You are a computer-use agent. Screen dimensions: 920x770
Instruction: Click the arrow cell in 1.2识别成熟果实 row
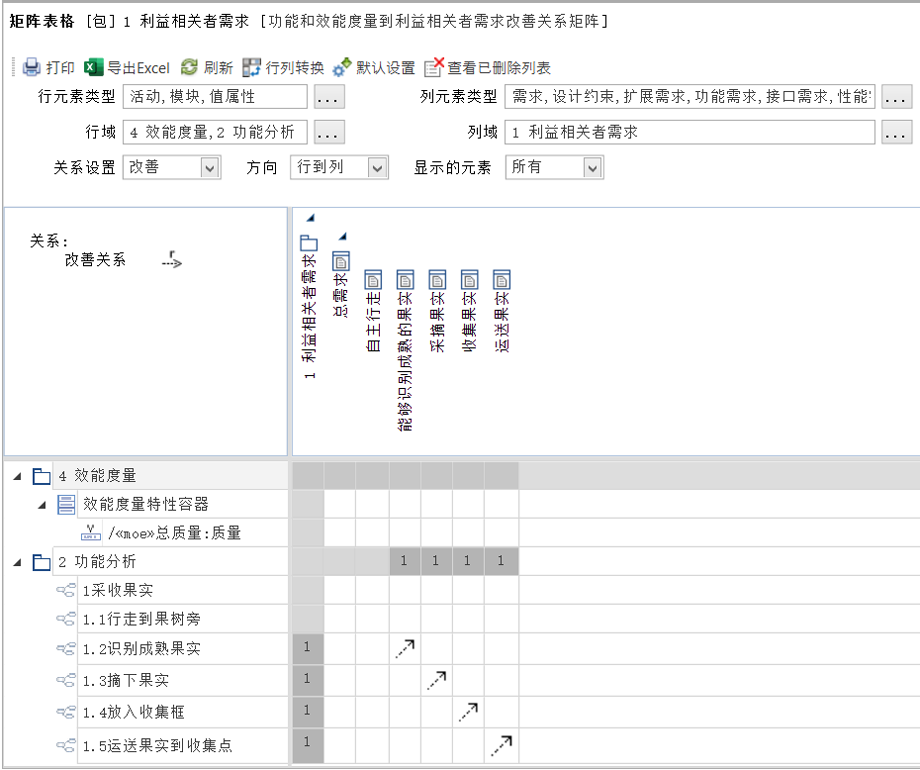click(x=405, y=649)
